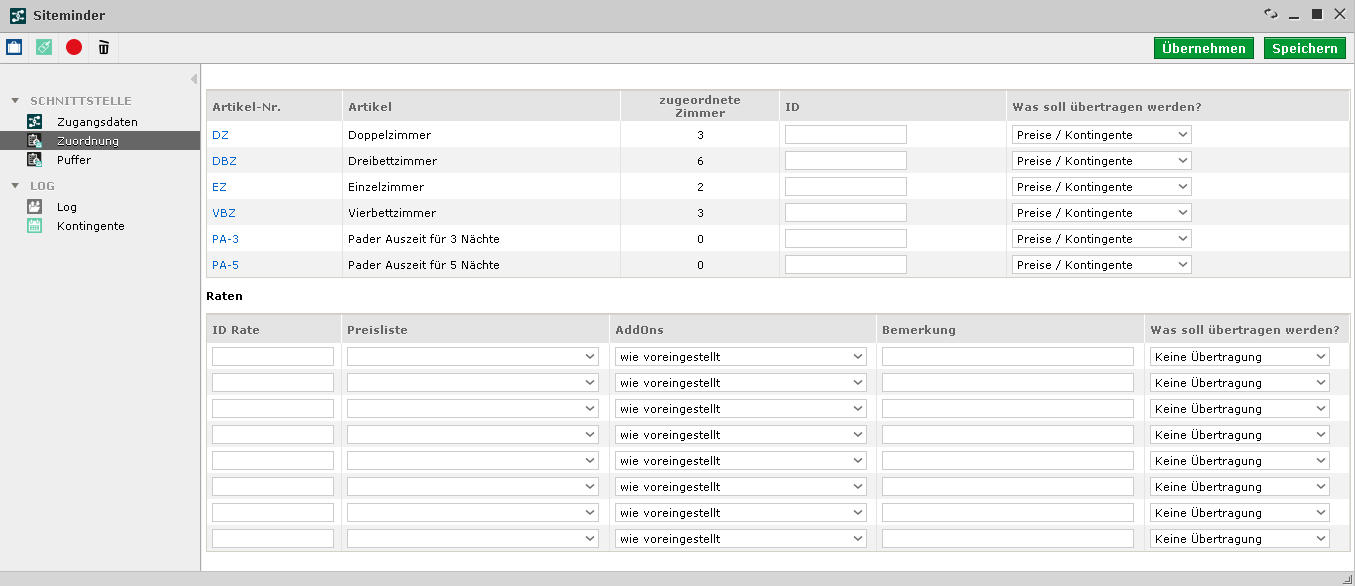Click the ID Rate field in last Raten row
Image resolution: width=1355 pixels, height=586 pixels.
273,539
